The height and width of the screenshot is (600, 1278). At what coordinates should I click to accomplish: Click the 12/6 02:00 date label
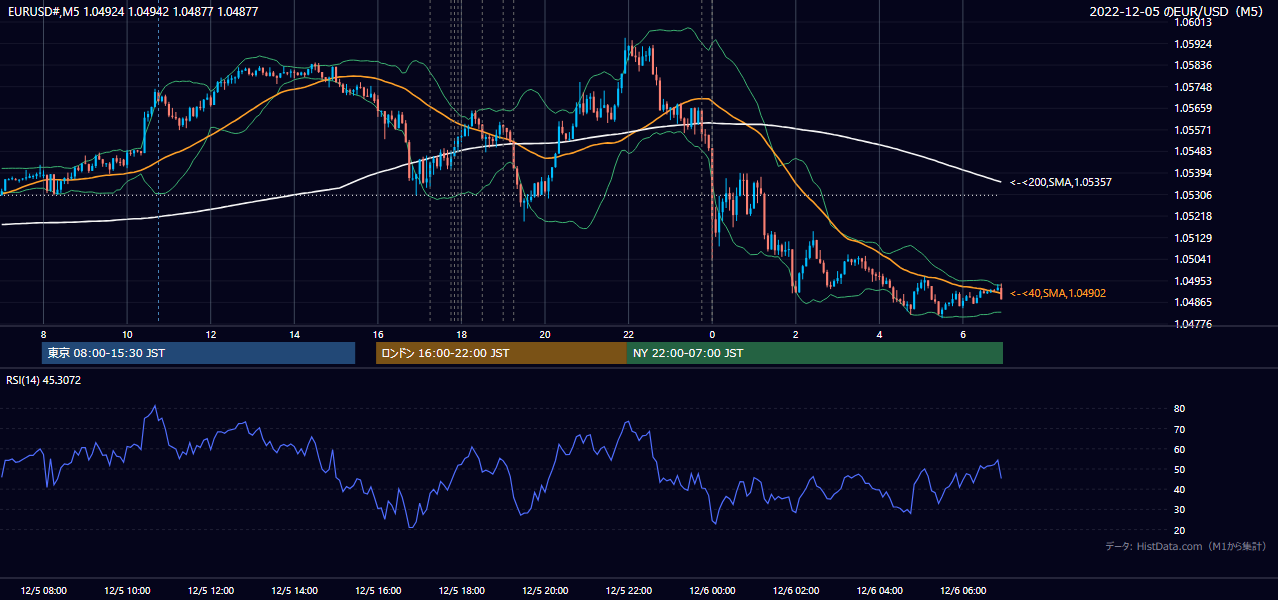click(x=795, y=591)
